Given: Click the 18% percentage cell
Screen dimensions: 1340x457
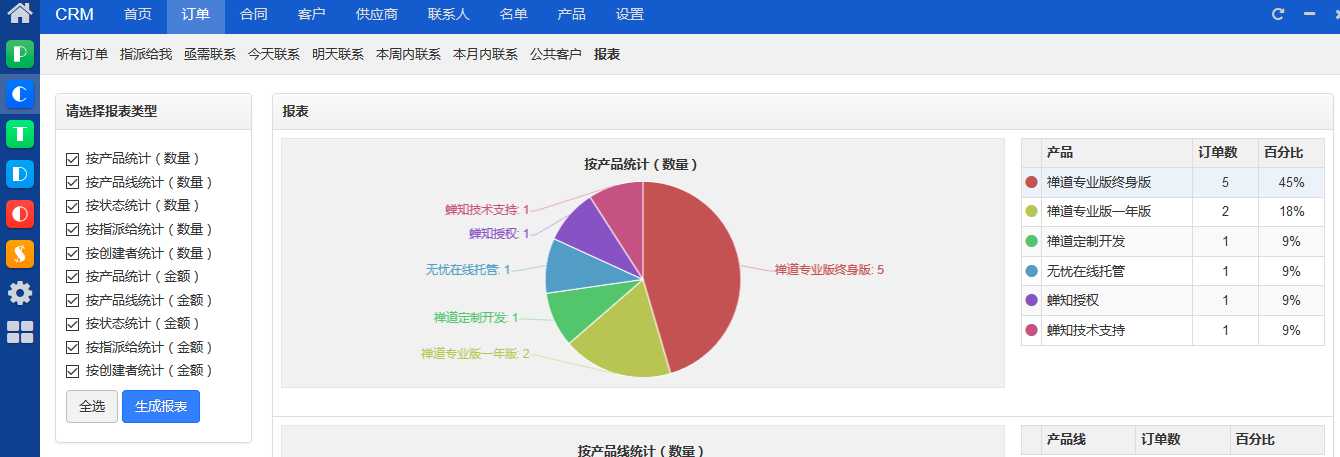Looking at the screenshot, I should [x=1291, y=212].
